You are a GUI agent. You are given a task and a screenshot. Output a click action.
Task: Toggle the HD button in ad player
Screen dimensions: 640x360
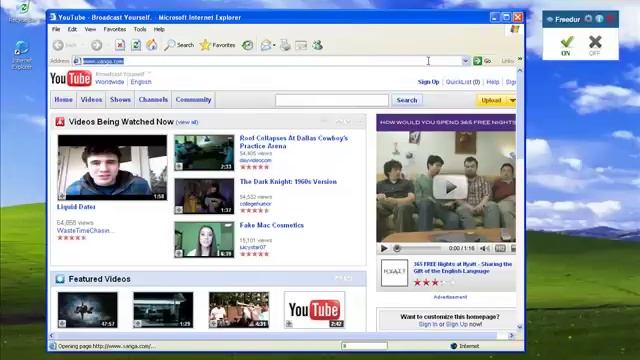tap(500, 248)
